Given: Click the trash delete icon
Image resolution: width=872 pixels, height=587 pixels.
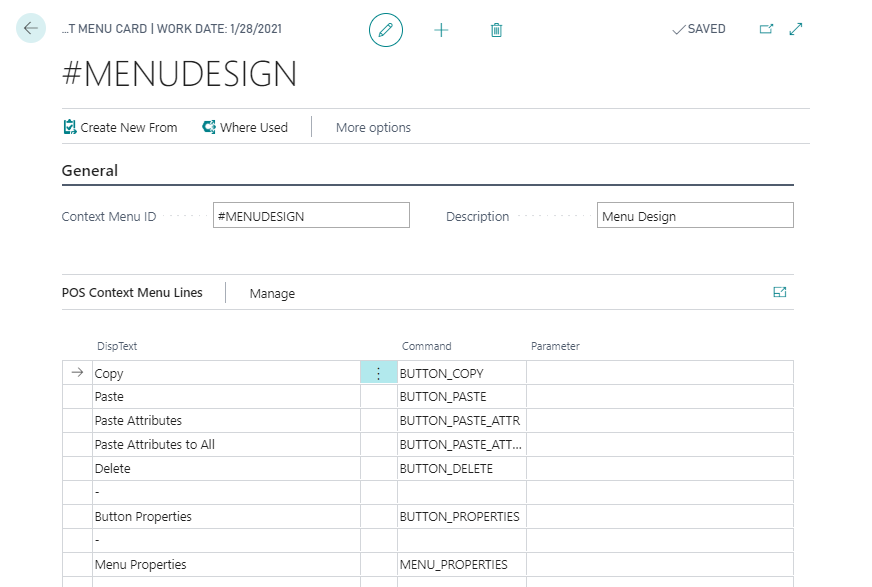Looking at the screenshot, I should (x=496, y=30).
